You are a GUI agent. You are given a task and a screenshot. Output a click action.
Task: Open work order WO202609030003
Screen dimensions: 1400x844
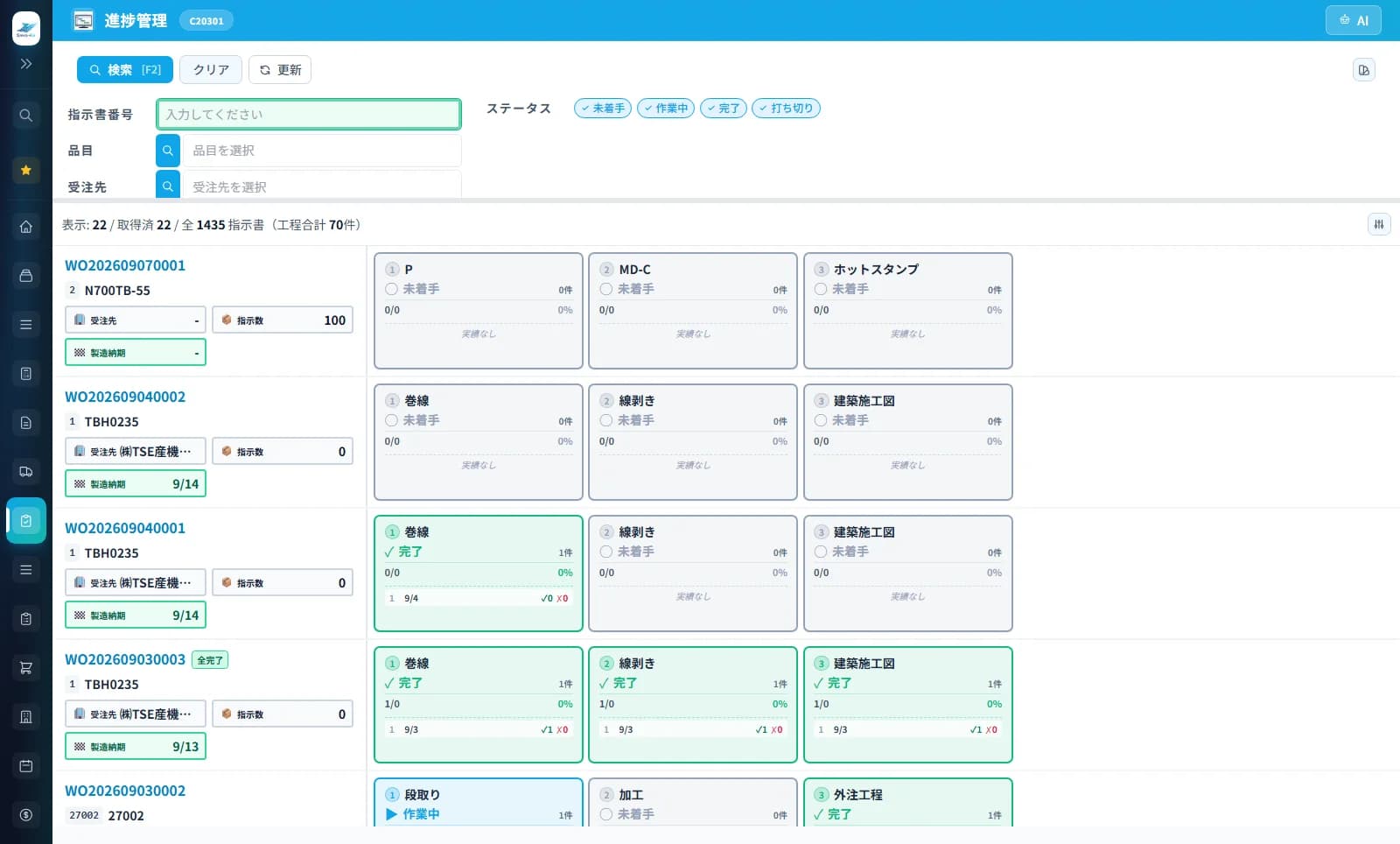(x=125, y=659)
